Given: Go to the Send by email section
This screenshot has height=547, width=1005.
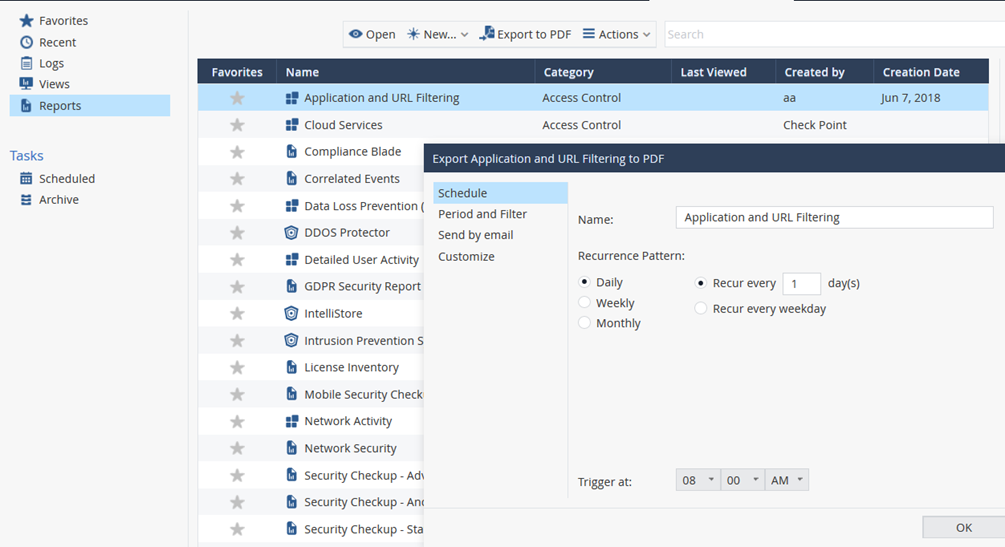Looking at the screenshot, I should click(x=475, y=235).
